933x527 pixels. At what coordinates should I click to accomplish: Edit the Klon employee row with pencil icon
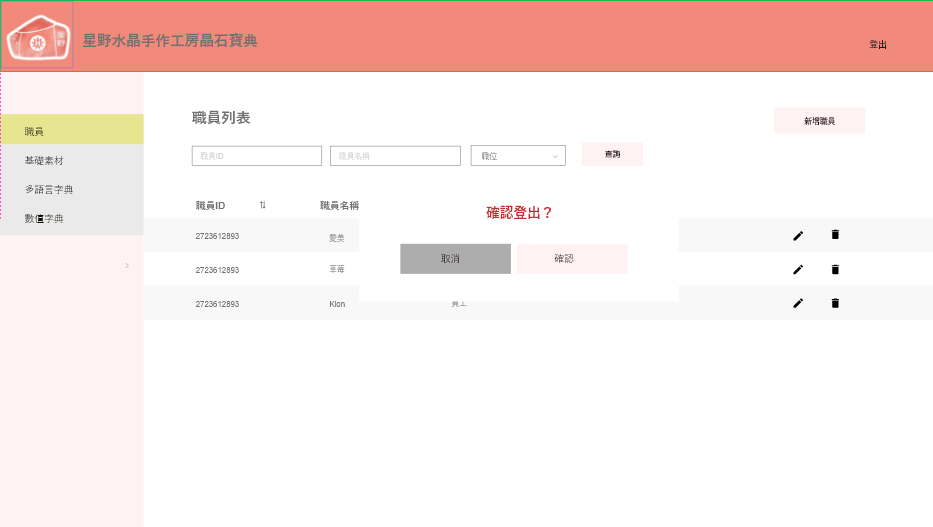(x=798, y=303)
